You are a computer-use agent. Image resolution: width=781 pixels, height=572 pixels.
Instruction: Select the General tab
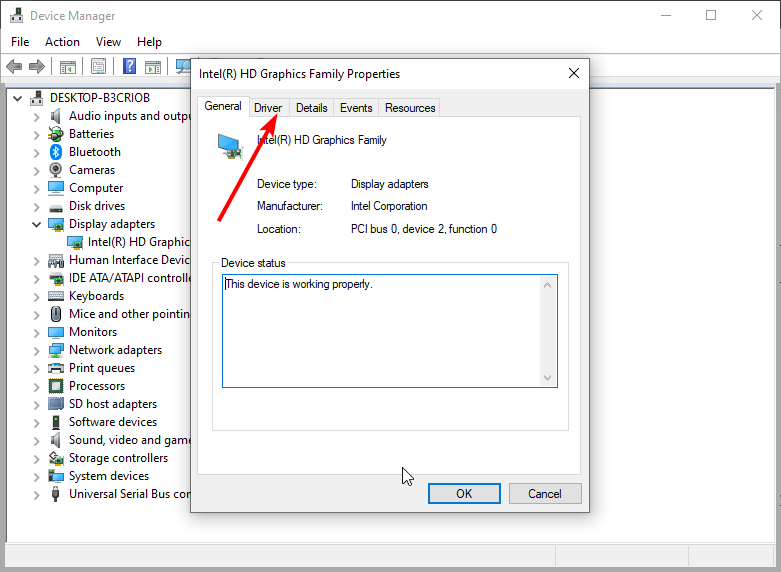point(223,106)
